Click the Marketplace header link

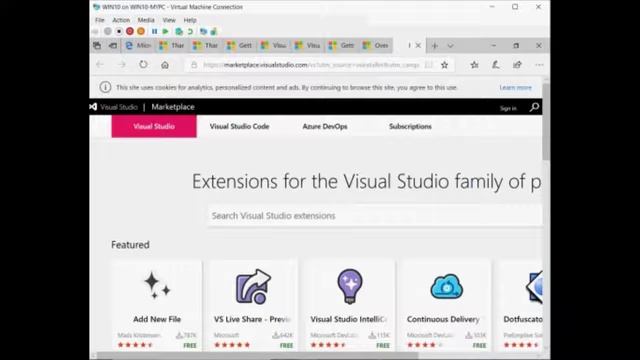pos(173,107)
